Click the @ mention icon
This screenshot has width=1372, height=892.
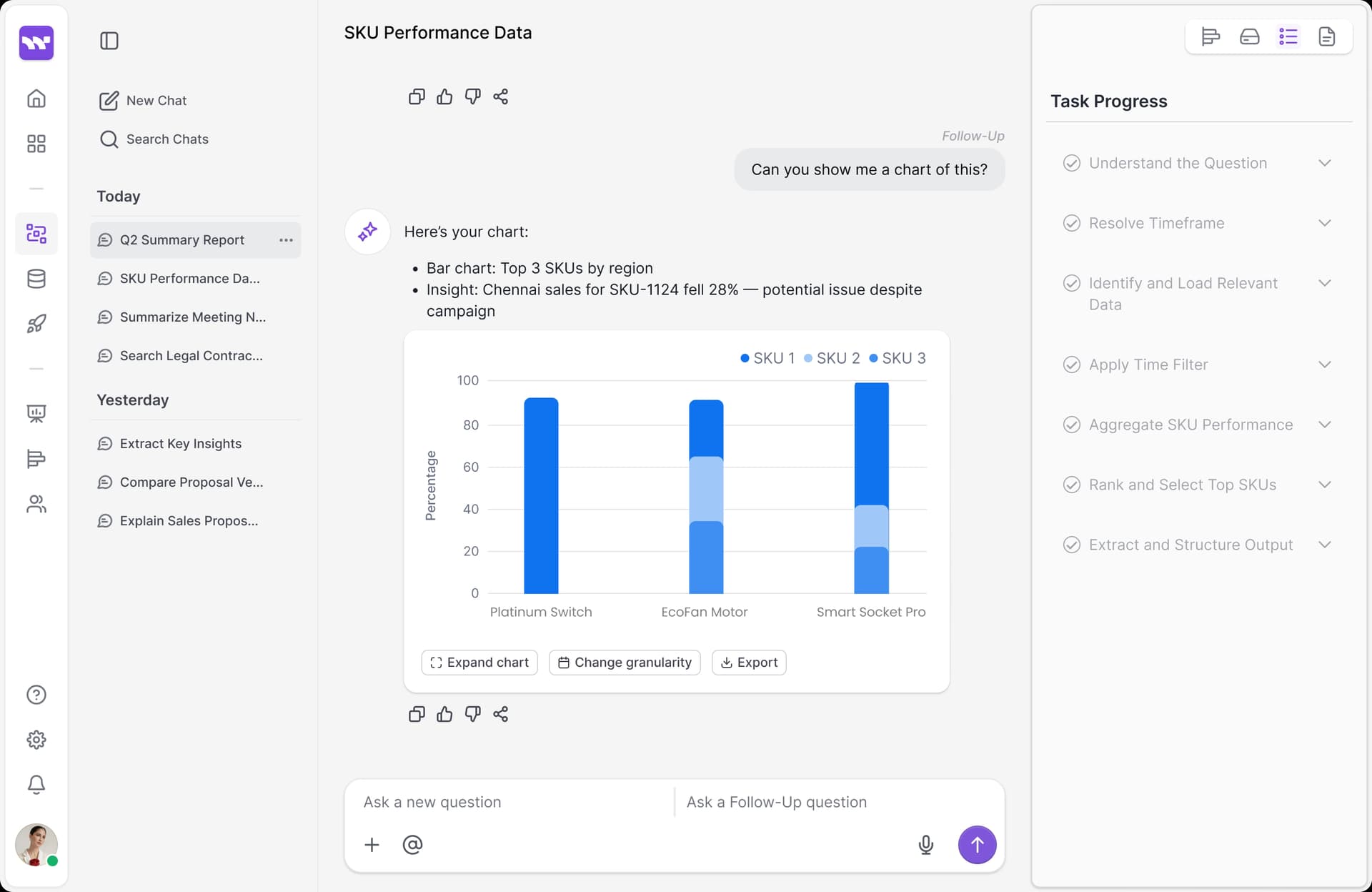click(412, 845)
